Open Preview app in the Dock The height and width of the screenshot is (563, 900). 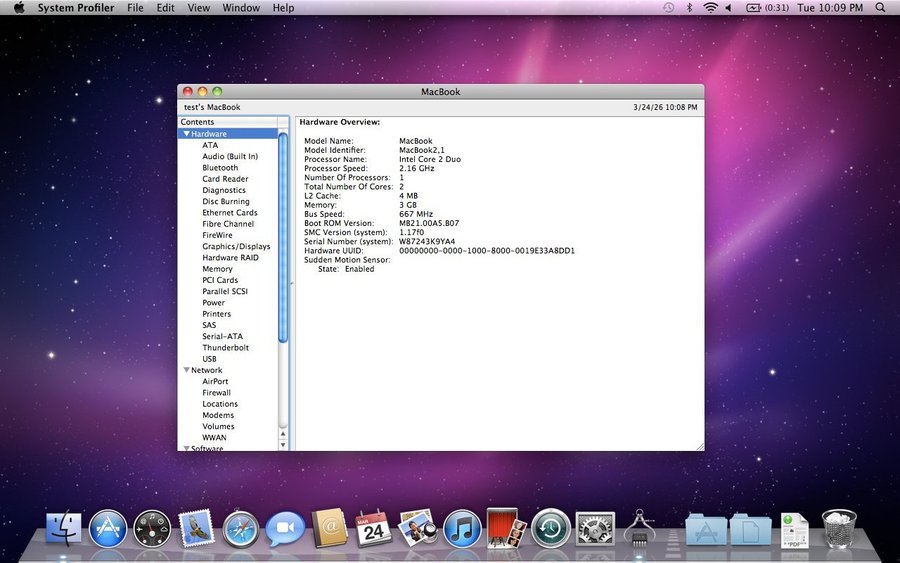click(x=418, y=528)
